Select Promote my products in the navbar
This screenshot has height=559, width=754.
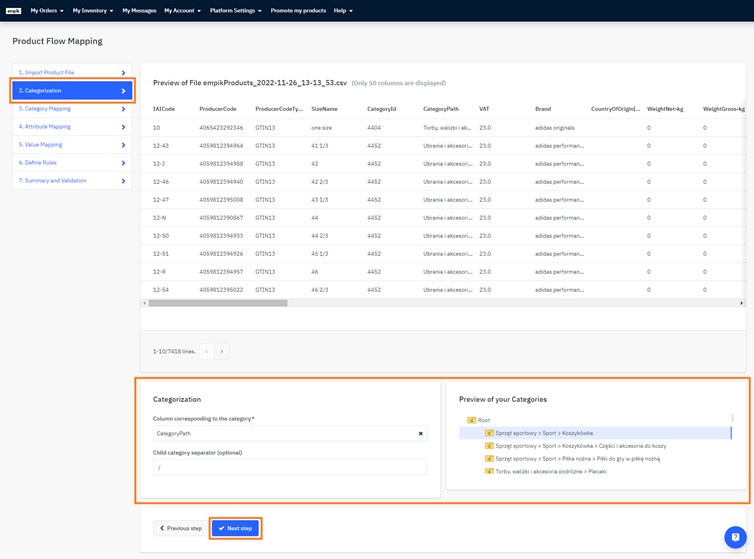(298, 11)
